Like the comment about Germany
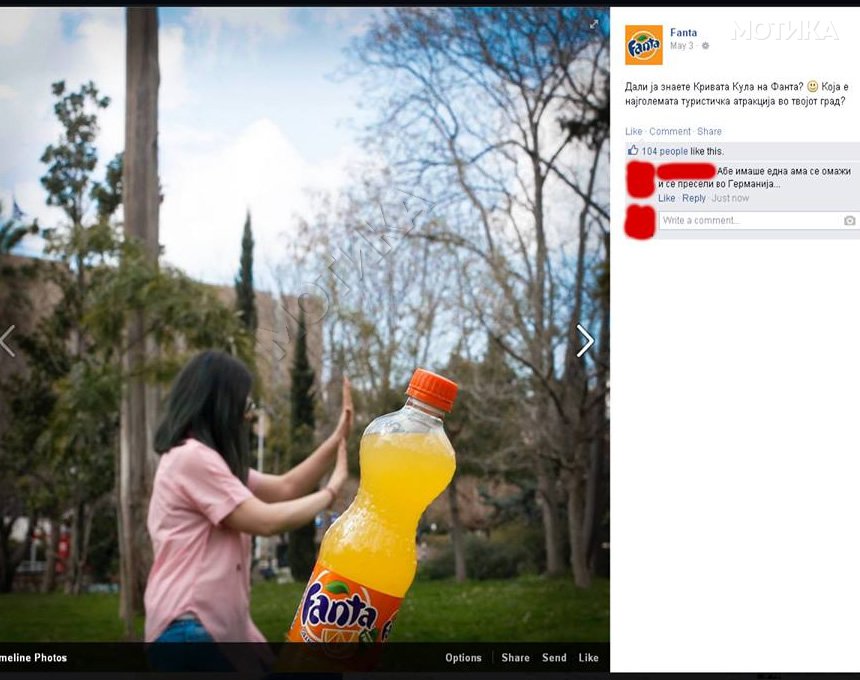860x680 pixels. tap(666, 198)
